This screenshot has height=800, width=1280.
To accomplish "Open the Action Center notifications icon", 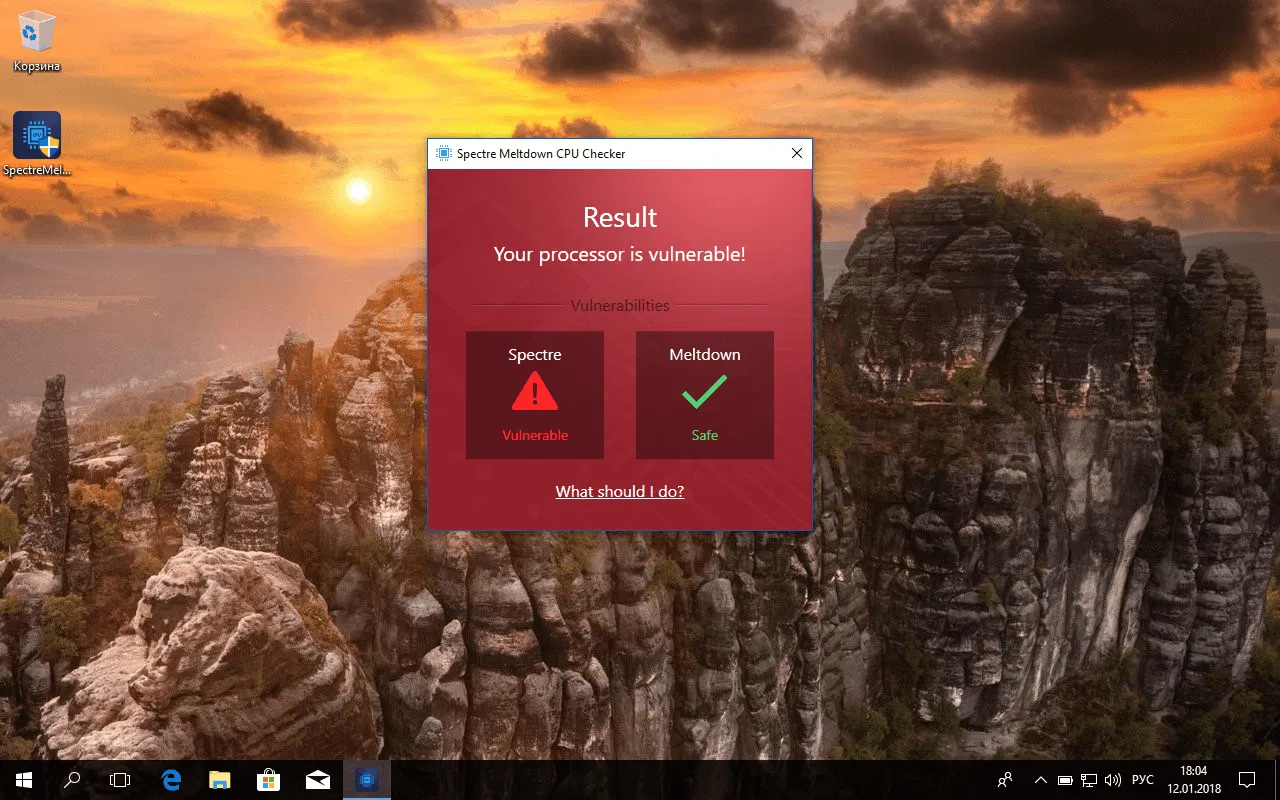I will (x=1247, y=780).
